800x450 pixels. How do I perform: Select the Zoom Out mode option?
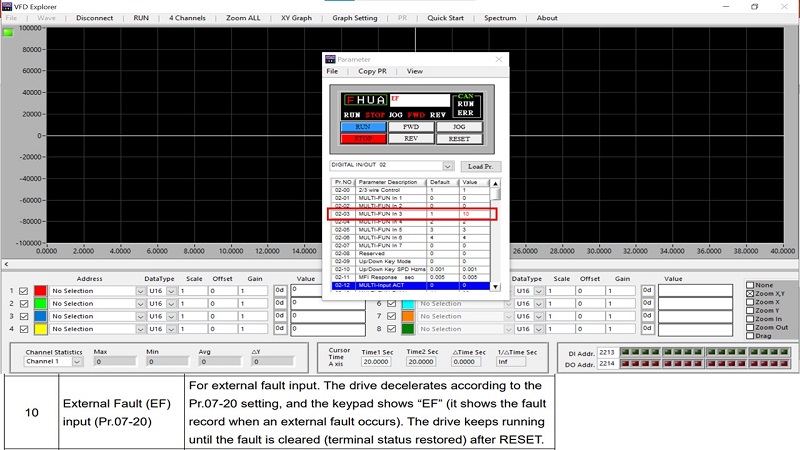tap(750, 328)
